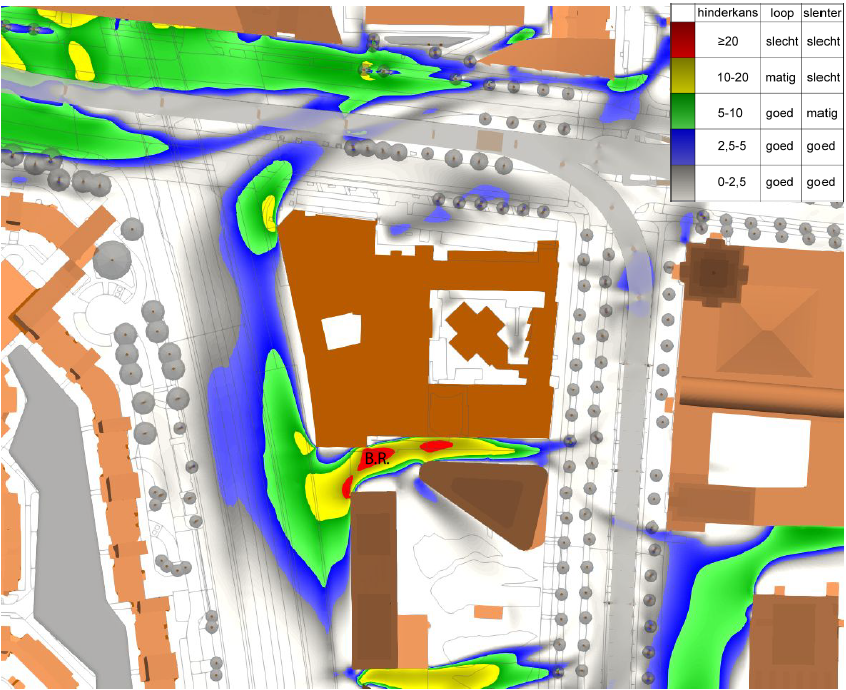Screen dimensions: 846x690
Task: Click 'matig' in the loop column
Action: (780, 78)
